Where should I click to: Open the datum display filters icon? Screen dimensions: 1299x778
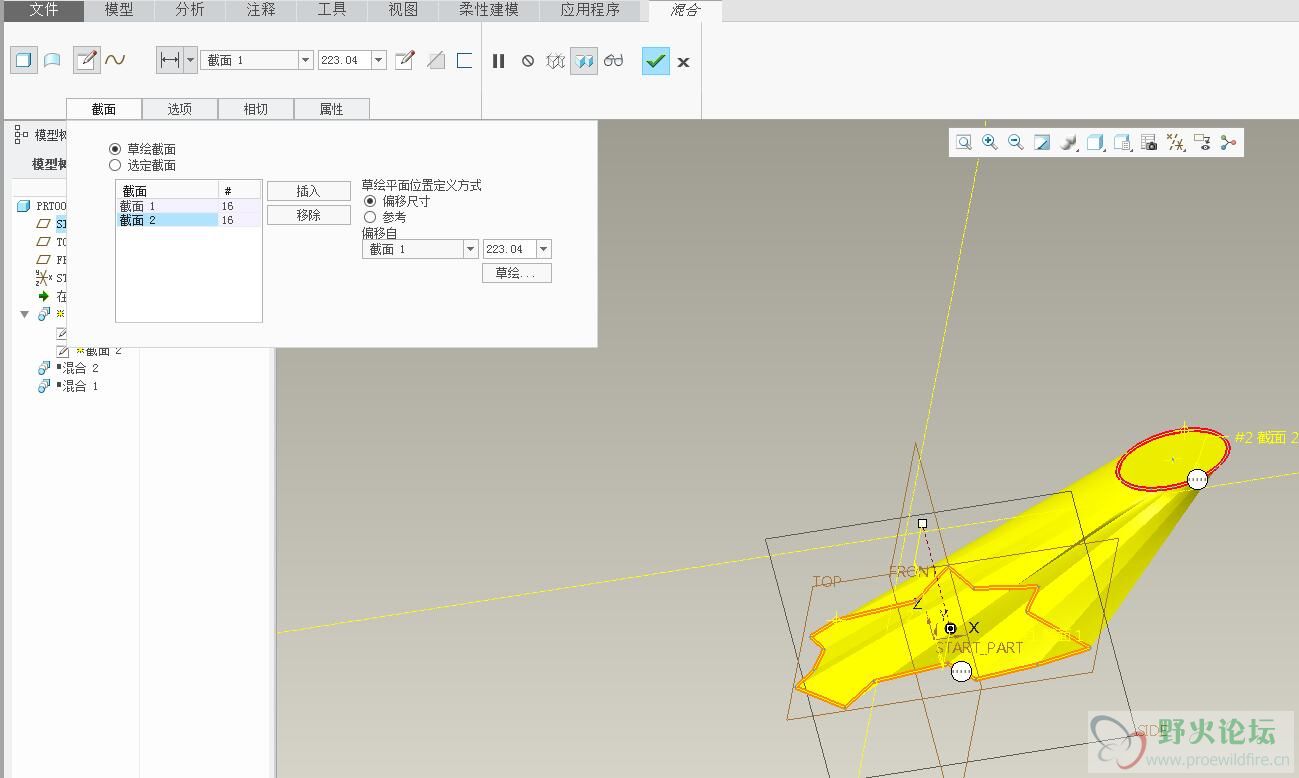pos(1176,143)
